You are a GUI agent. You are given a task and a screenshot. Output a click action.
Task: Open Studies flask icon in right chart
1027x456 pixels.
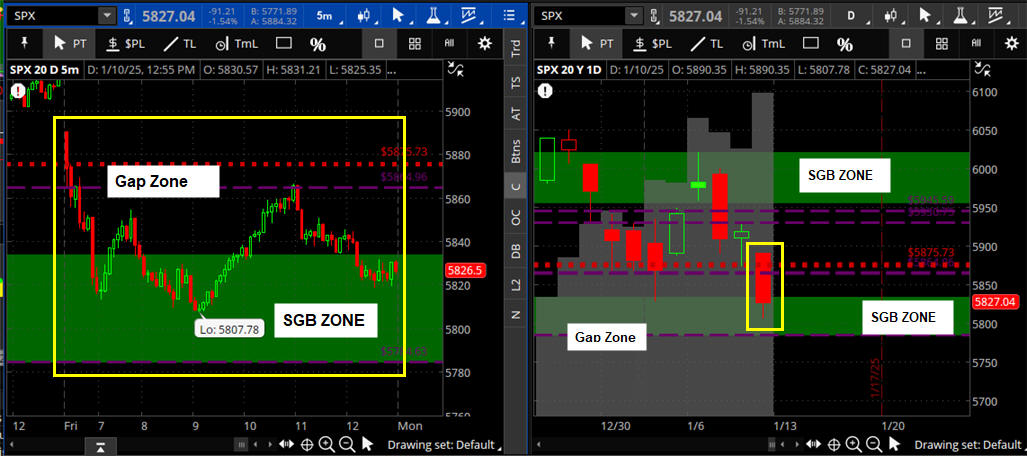click(961, 15)
